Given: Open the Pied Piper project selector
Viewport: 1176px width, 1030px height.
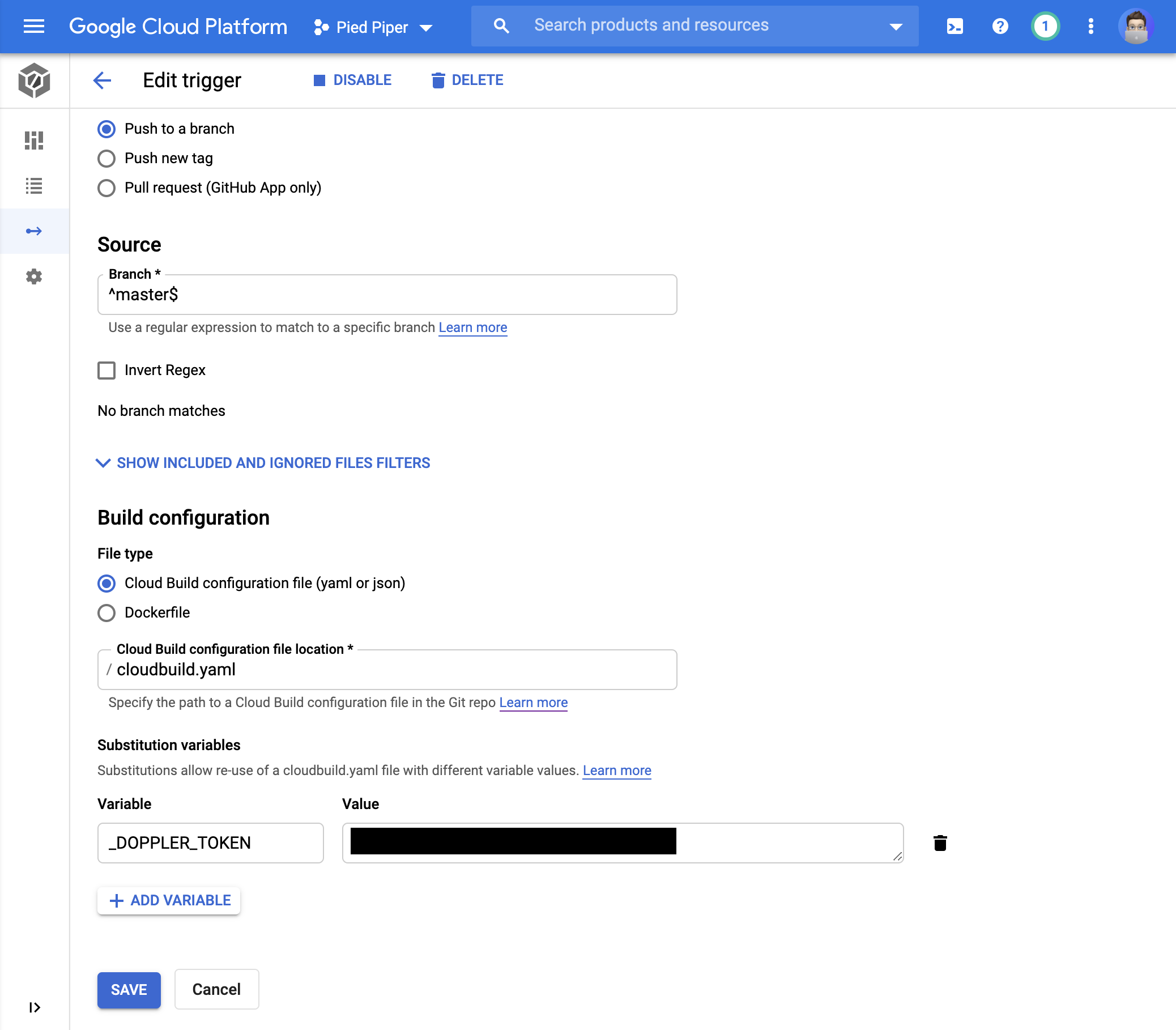Looking at the screenshot, I should pyautogui.click(x=373, y=27).
